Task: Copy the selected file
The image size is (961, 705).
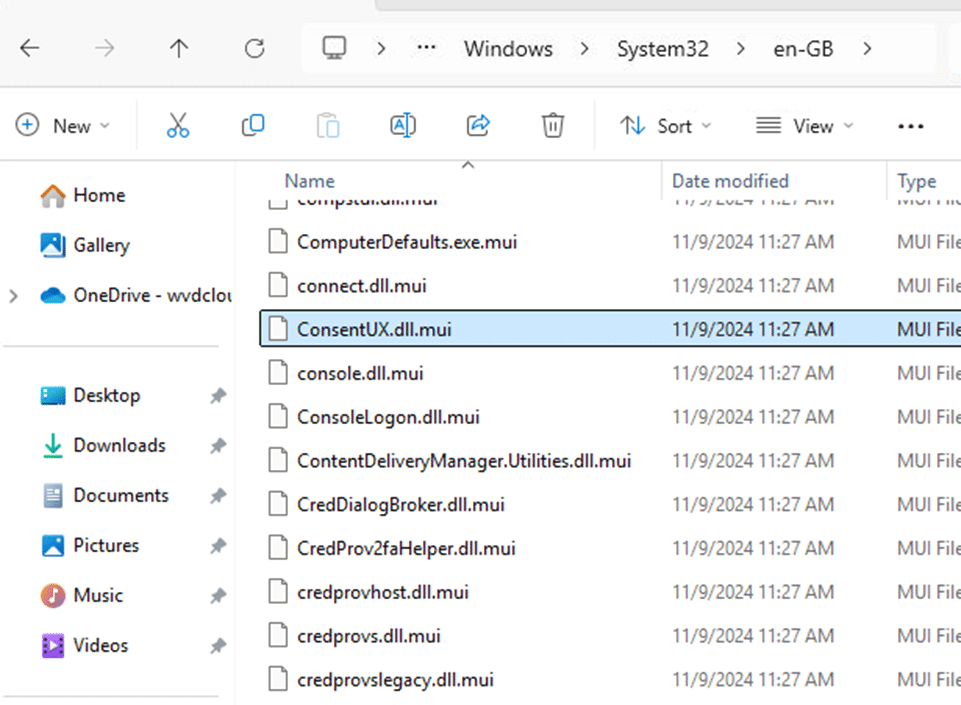Action: pos(253,126)
